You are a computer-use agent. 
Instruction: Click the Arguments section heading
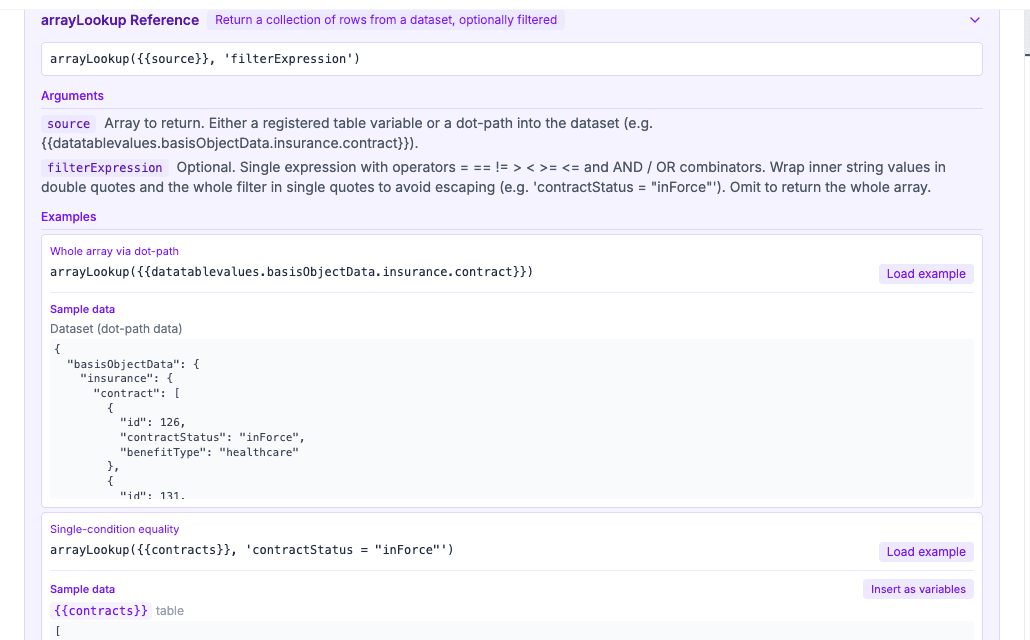(72, 96)
